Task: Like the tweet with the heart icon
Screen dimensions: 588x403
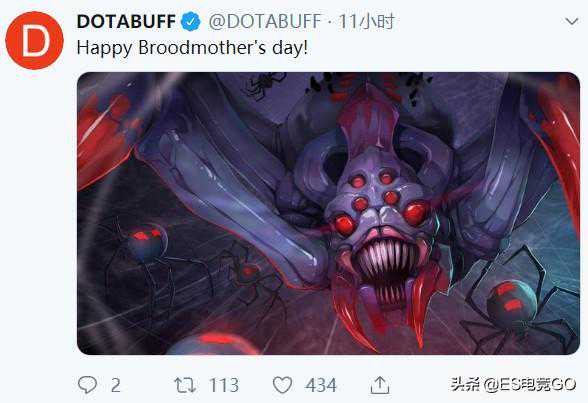Action: coord(282,385)
